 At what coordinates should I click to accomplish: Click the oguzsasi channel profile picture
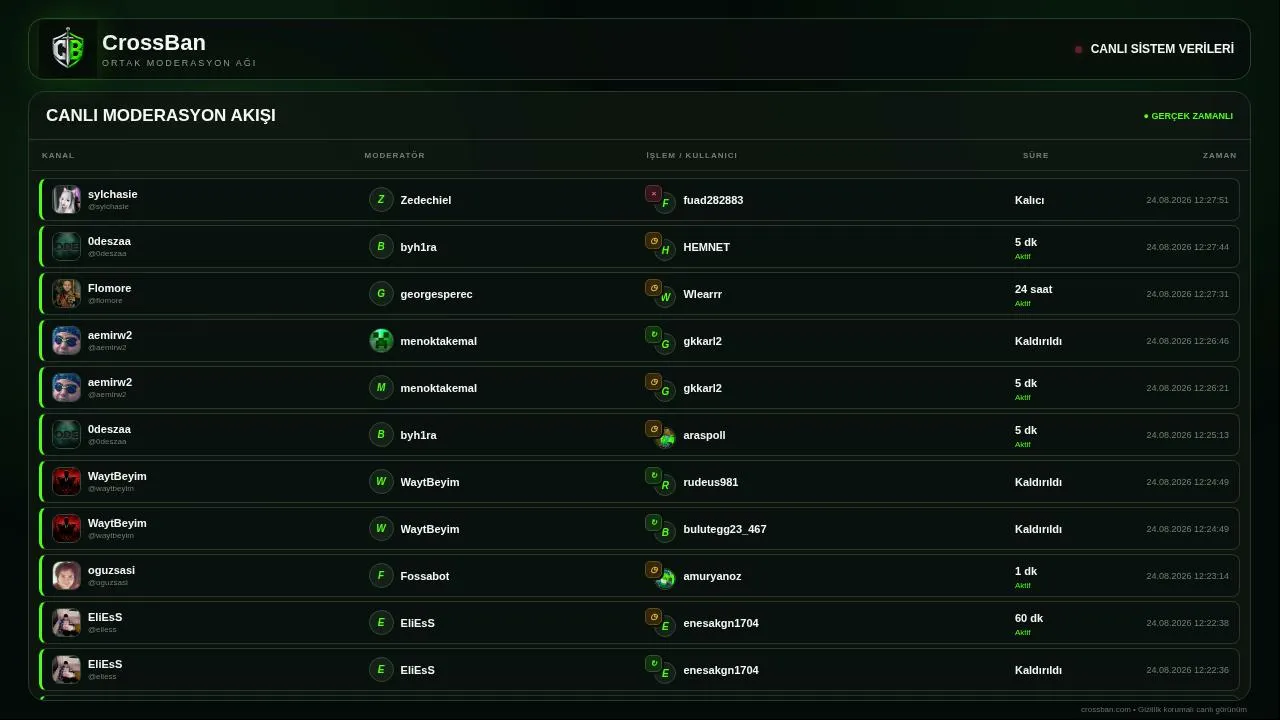(x=66, y=575)
